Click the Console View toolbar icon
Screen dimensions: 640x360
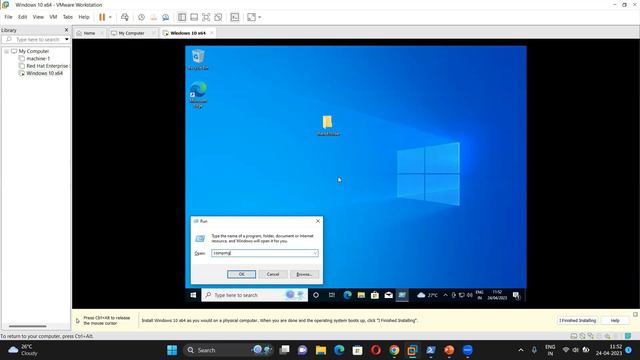pos(235,17)
